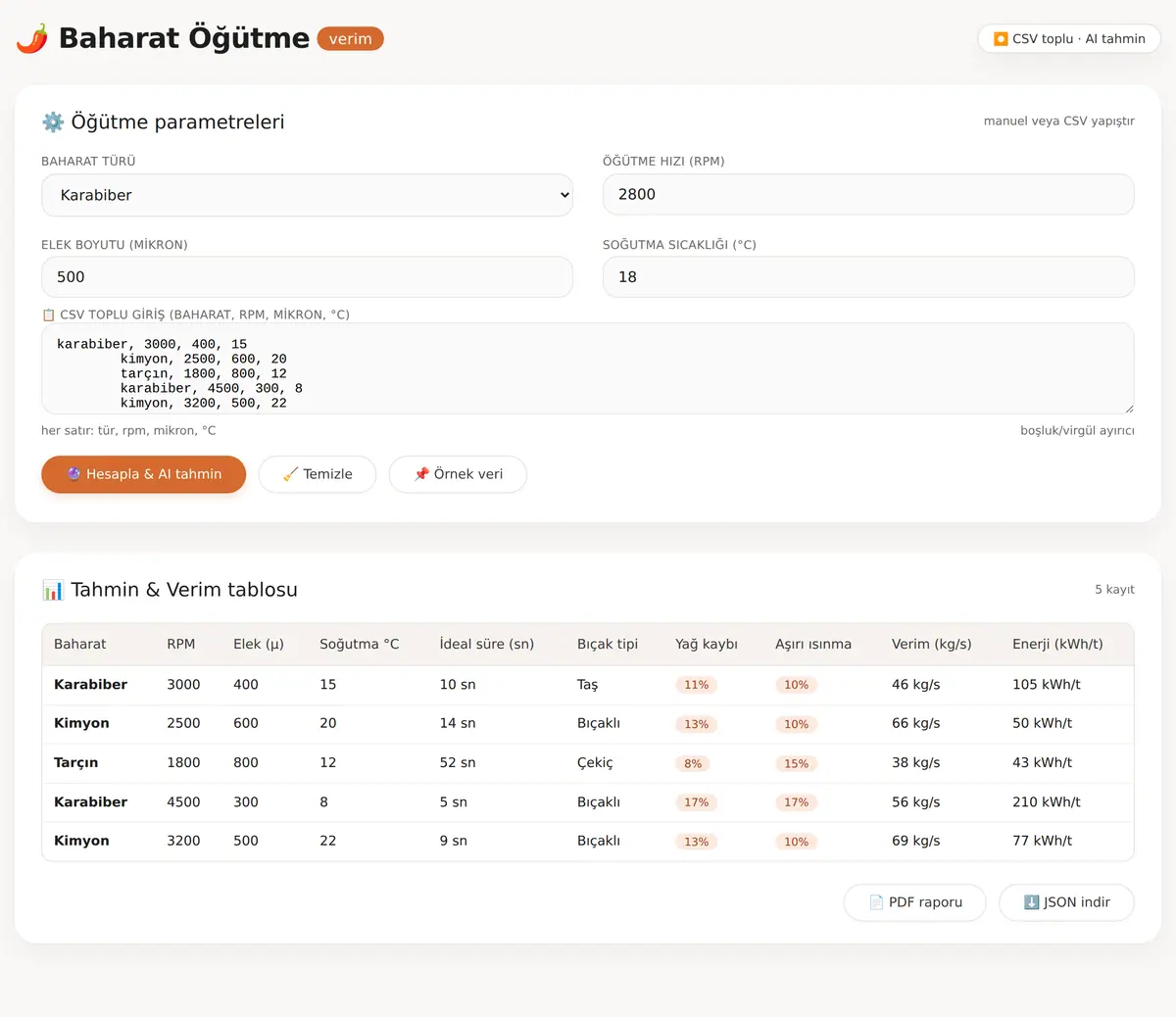The width and height of the screenshot is (1176, 1017).
Task: Click the Yağ kaybı column header
Action: point(707,645)
